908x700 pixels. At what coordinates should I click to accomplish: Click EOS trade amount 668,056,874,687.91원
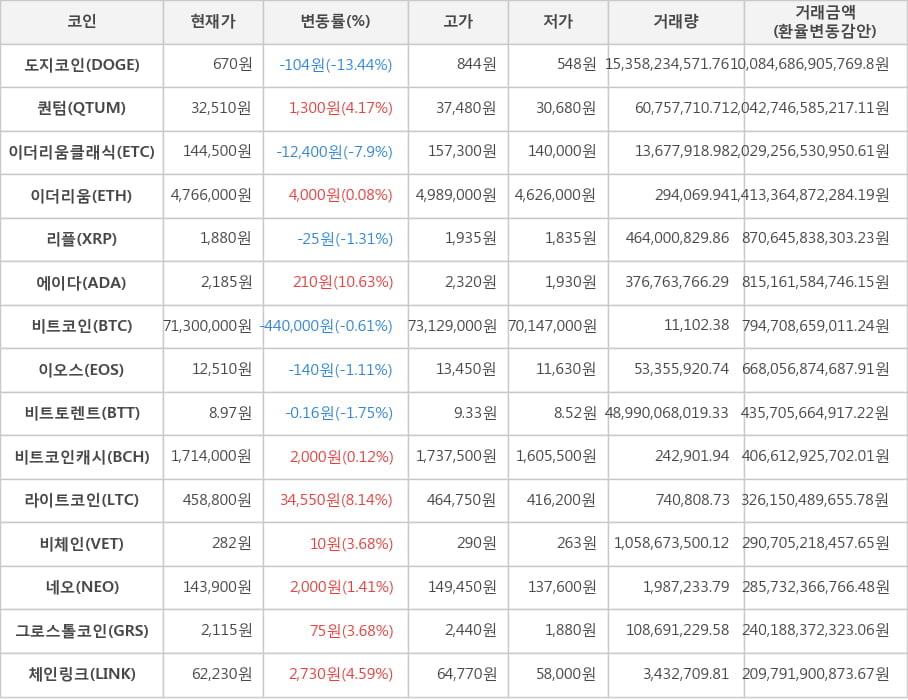[x=816, y=369]
